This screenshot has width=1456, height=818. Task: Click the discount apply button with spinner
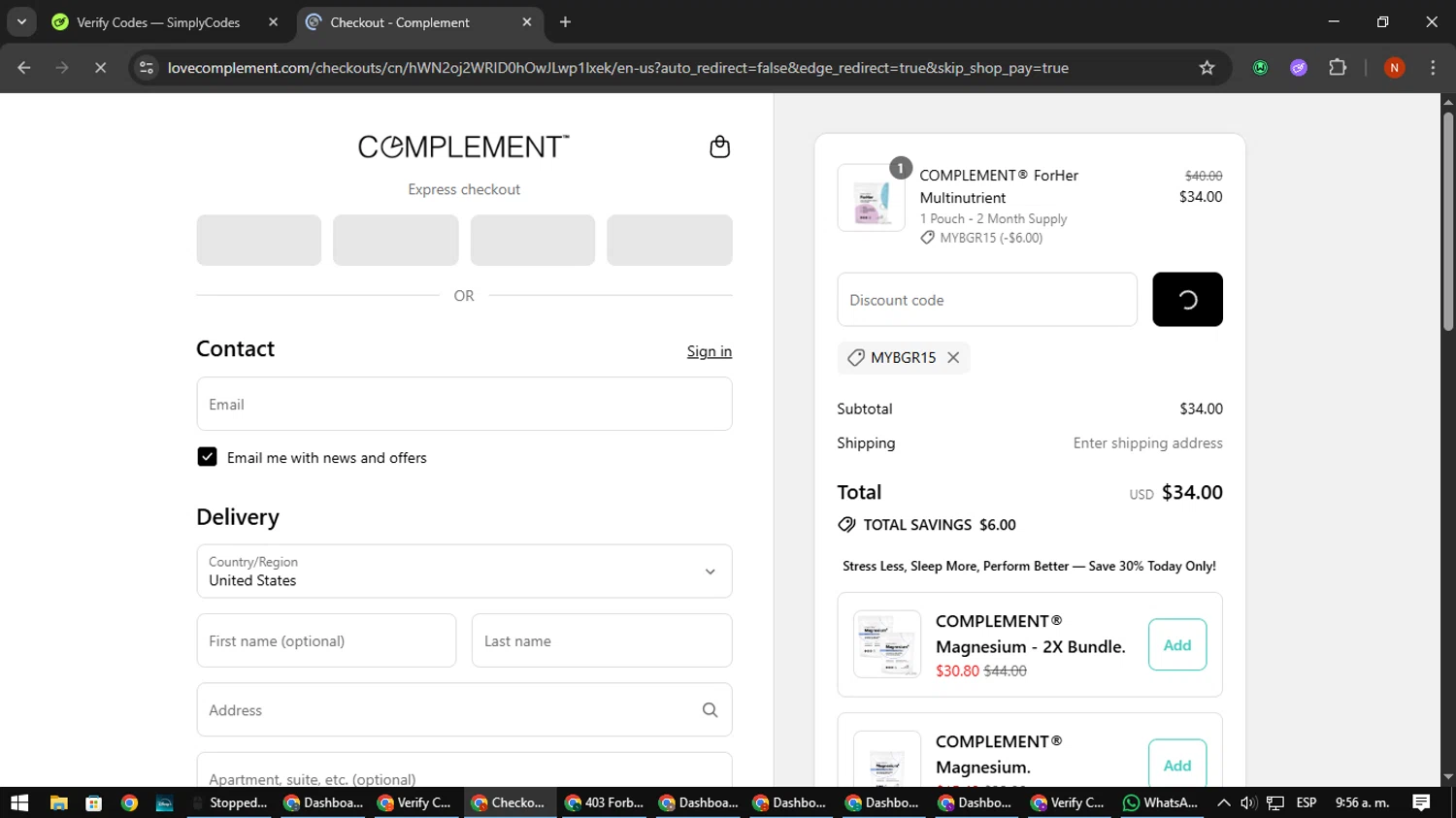(1187, 300)
